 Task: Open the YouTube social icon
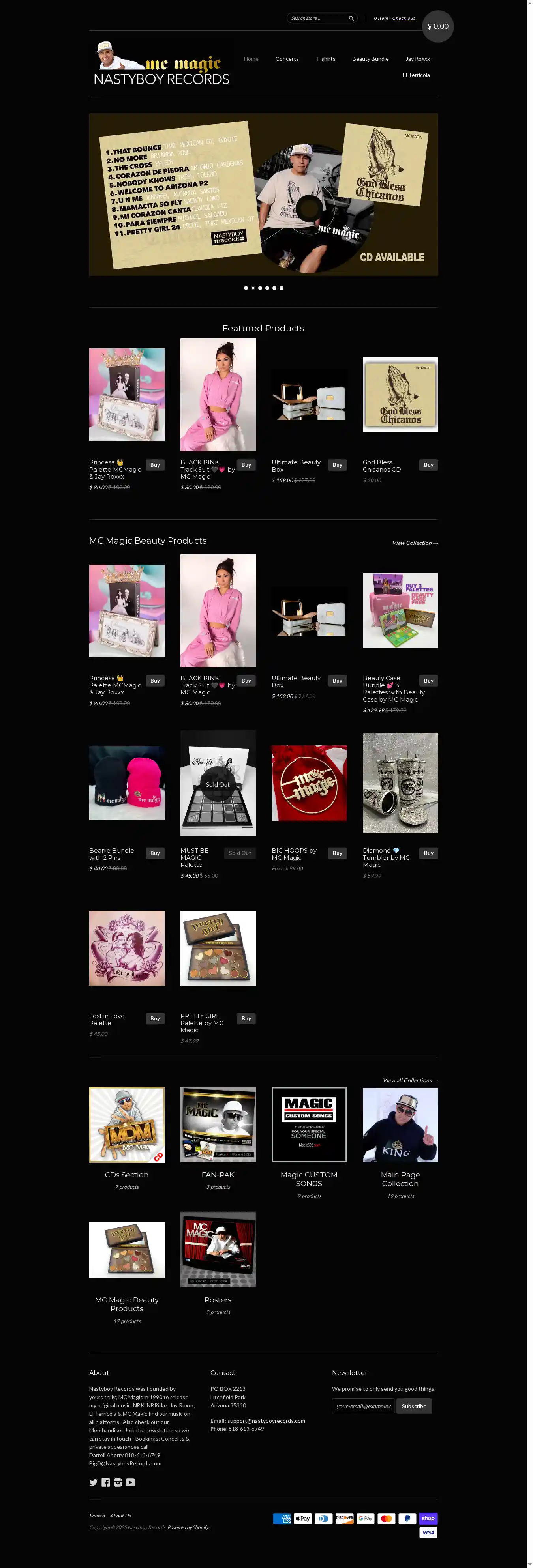click(130, 1482)
